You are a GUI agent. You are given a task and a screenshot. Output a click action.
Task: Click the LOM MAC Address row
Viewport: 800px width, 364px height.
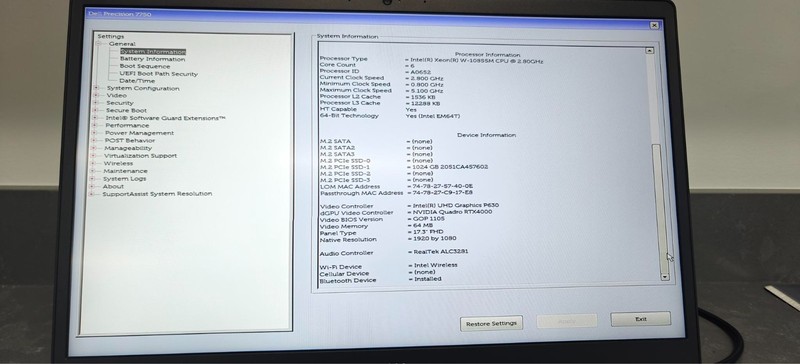396,186
